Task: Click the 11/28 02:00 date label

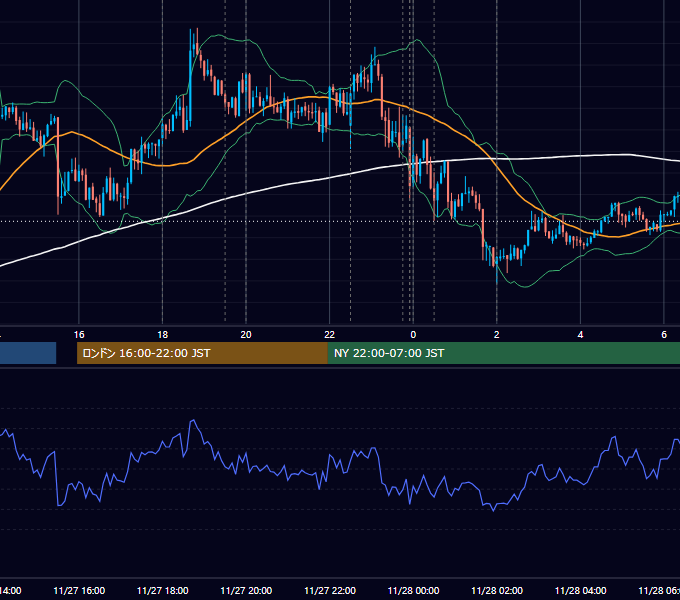Action: click(x=497, y=590)
